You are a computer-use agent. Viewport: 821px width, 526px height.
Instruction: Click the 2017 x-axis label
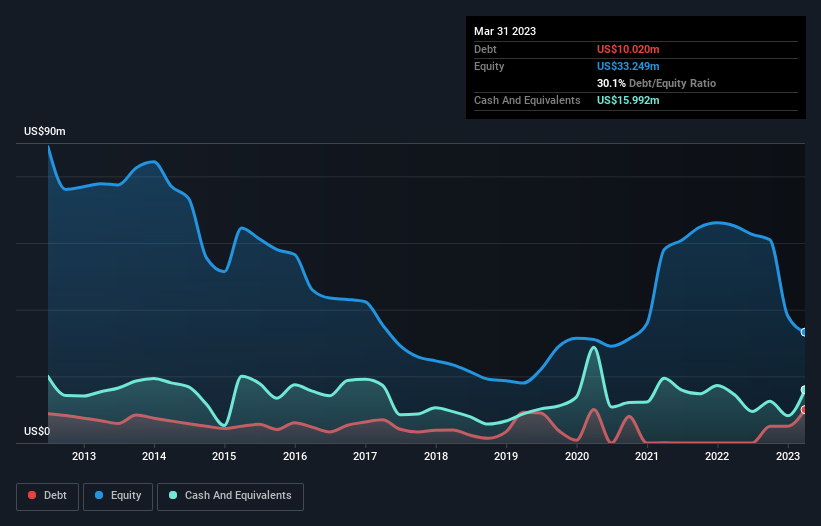tap(365, 456)
